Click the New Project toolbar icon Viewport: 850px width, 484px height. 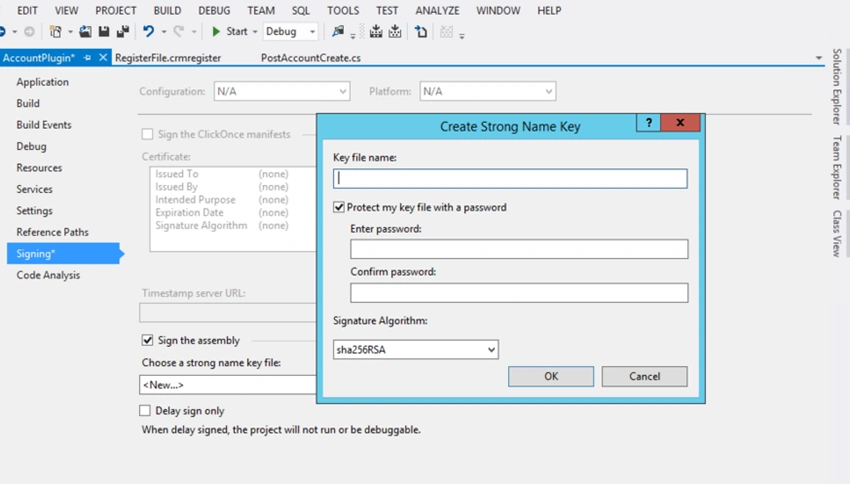55,32
